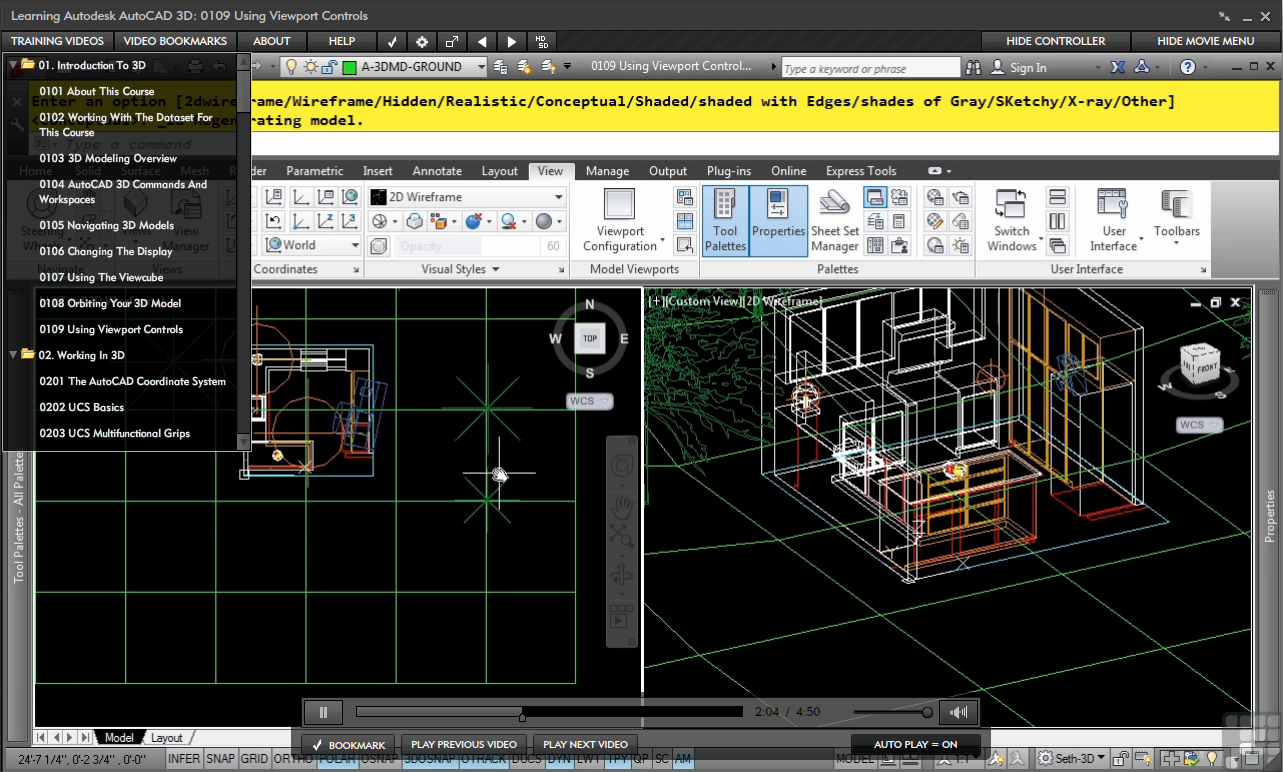
Task: Open World UCS dropdown in Coordinates panel
Action: point(313,245)
